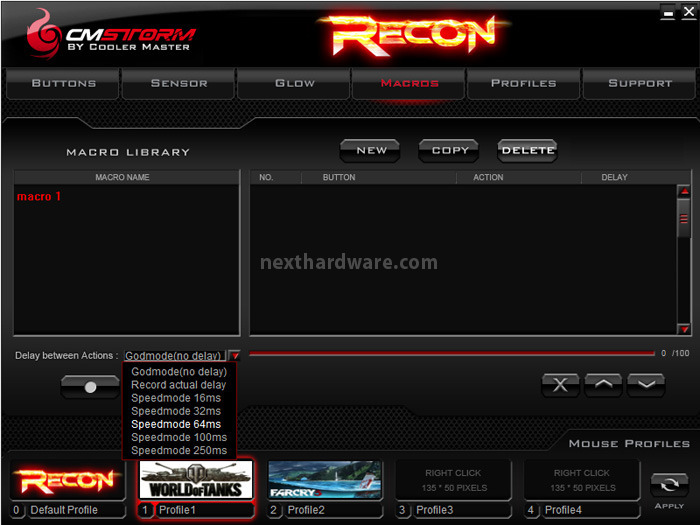Create a macro with the New button
Viewport: 700px width, 525px height.
pos(370,151)
